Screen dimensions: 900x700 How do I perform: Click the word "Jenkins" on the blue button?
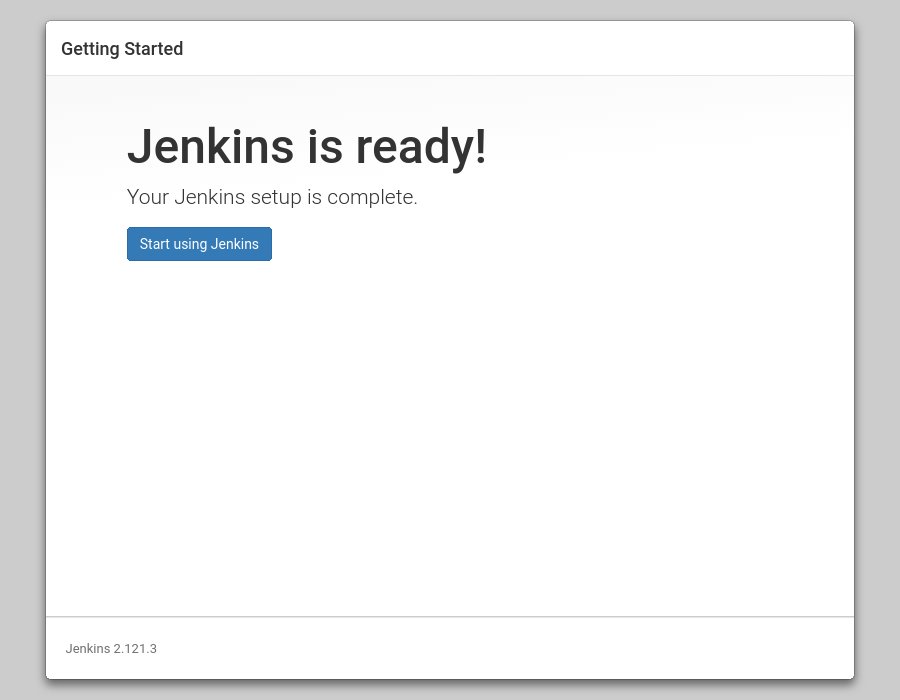[235, 244]
